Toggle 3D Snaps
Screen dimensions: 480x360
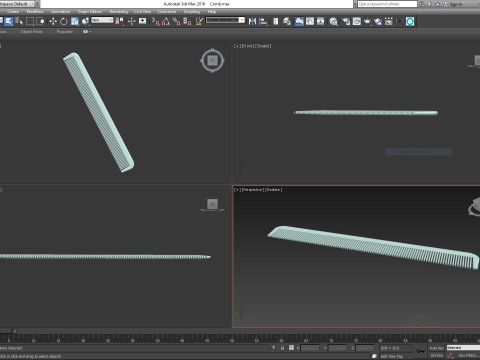(x=155, y=21)
